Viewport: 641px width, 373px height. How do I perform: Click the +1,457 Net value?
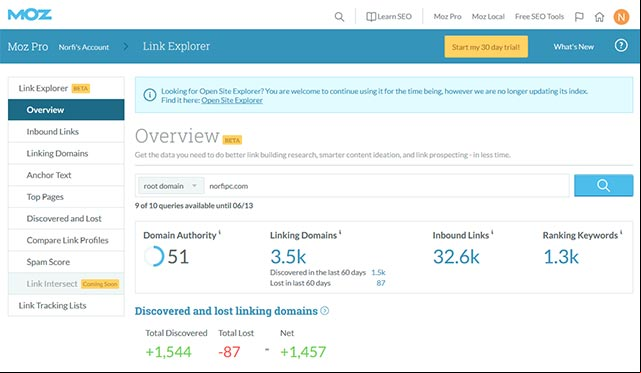click(x=303, y=352)
